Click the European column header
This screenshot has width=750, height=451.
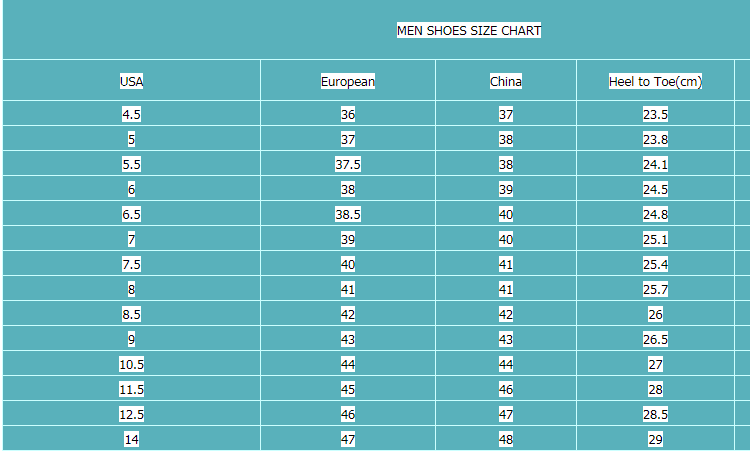tap(348, 82)
